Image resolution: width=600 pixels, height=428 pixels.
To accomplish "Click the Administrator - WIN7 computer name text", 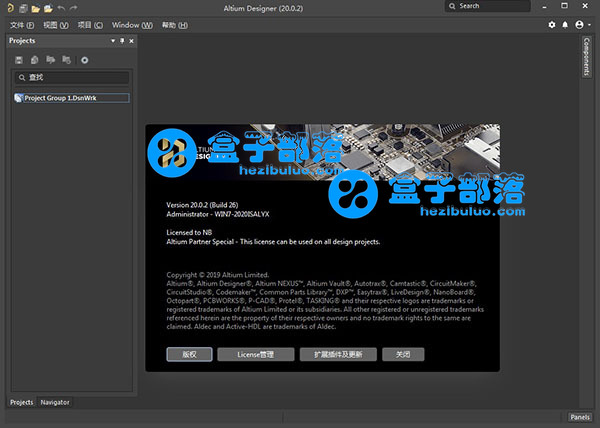I will (218, 214).
